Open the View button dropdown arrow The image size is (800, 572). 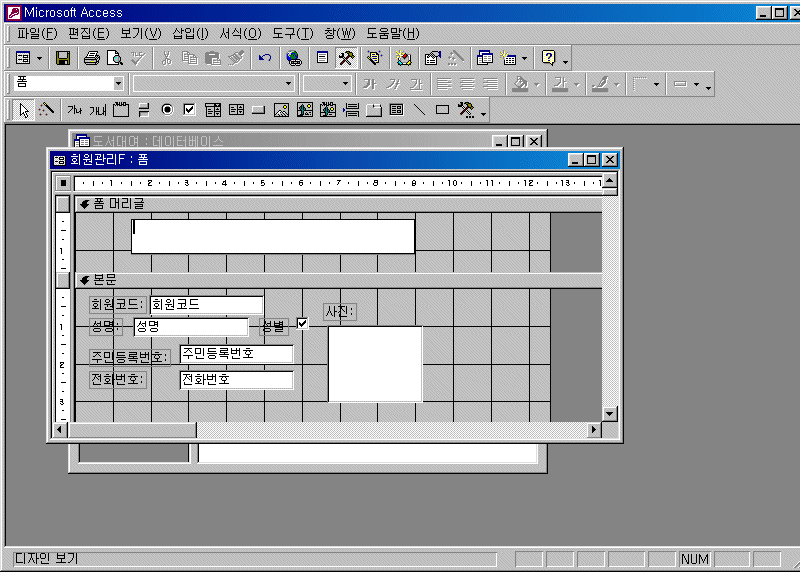(x=39, y=58)
